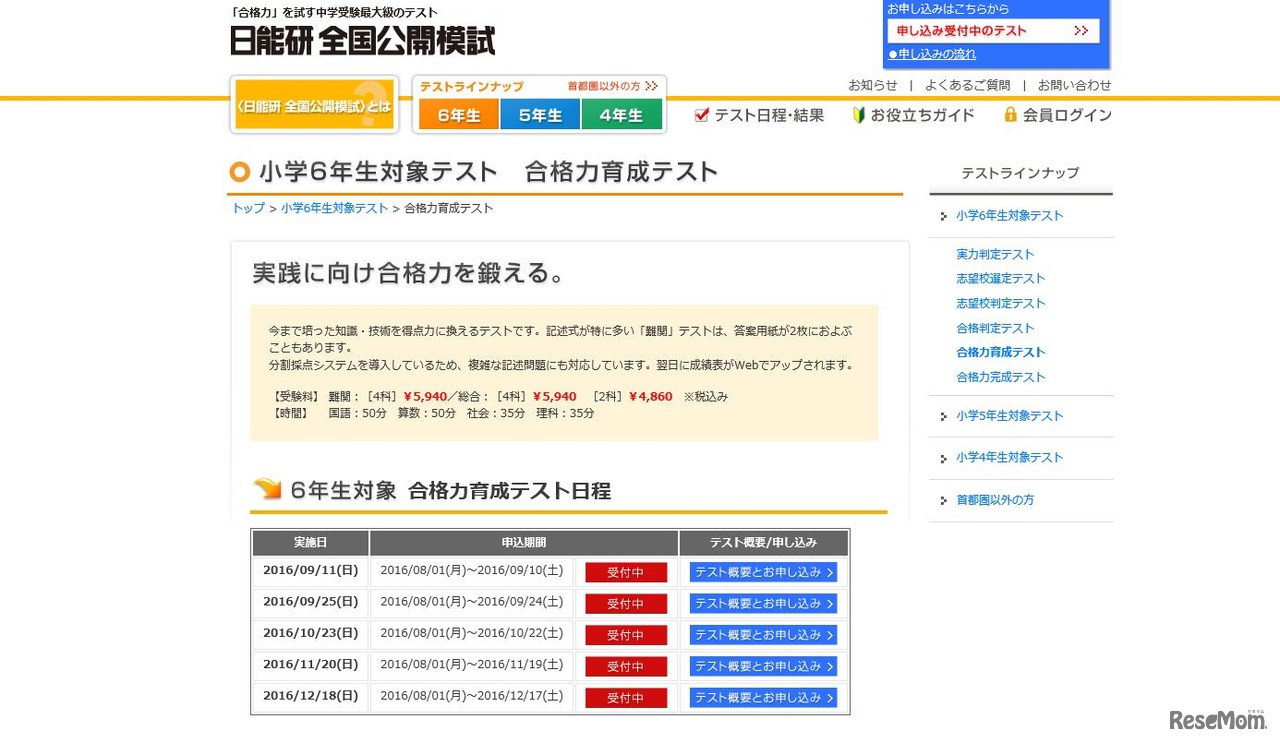The width and height of the screenshot is (1280, 743).
Task: Click the orange double-chevron on 首都圏以外の方 banner link
Action: (651, 86)
